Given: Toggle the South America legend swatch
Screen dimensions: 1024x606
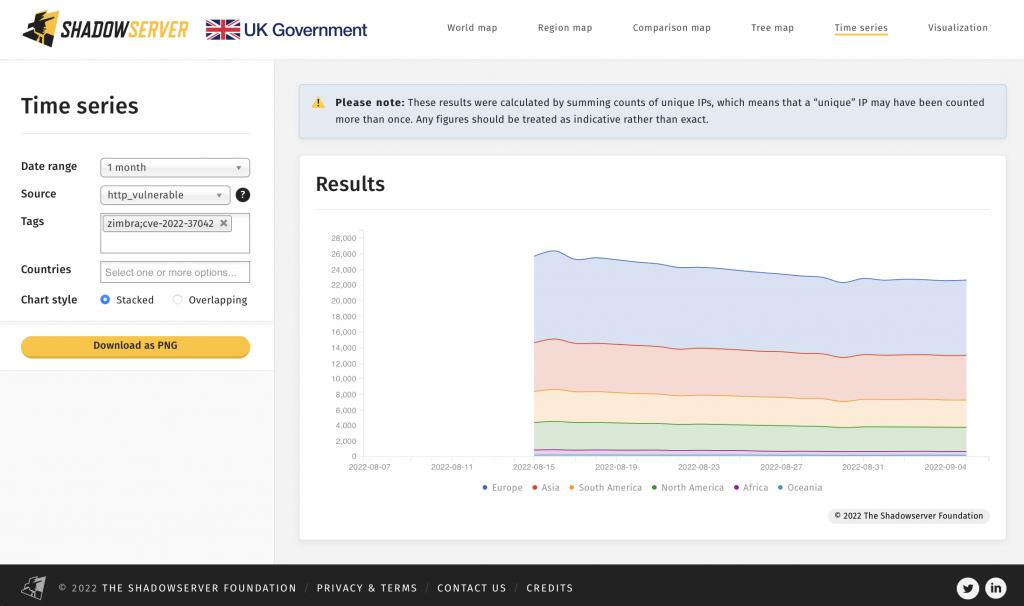Looking at the screenshot, I should 572,488.
